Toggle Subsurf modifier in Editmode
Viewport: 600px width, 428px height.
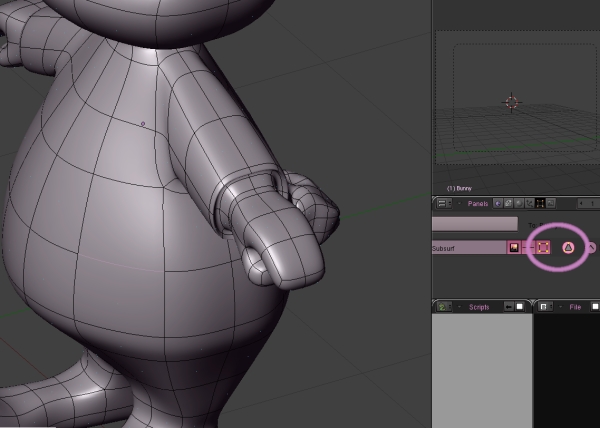(543, 247)
